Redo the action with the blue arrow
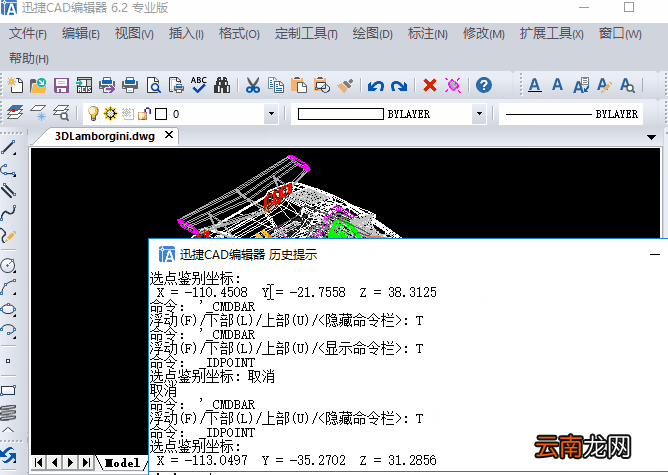This screenshot has width=668, height=475. pyautogui.click(x=399, y=86)
